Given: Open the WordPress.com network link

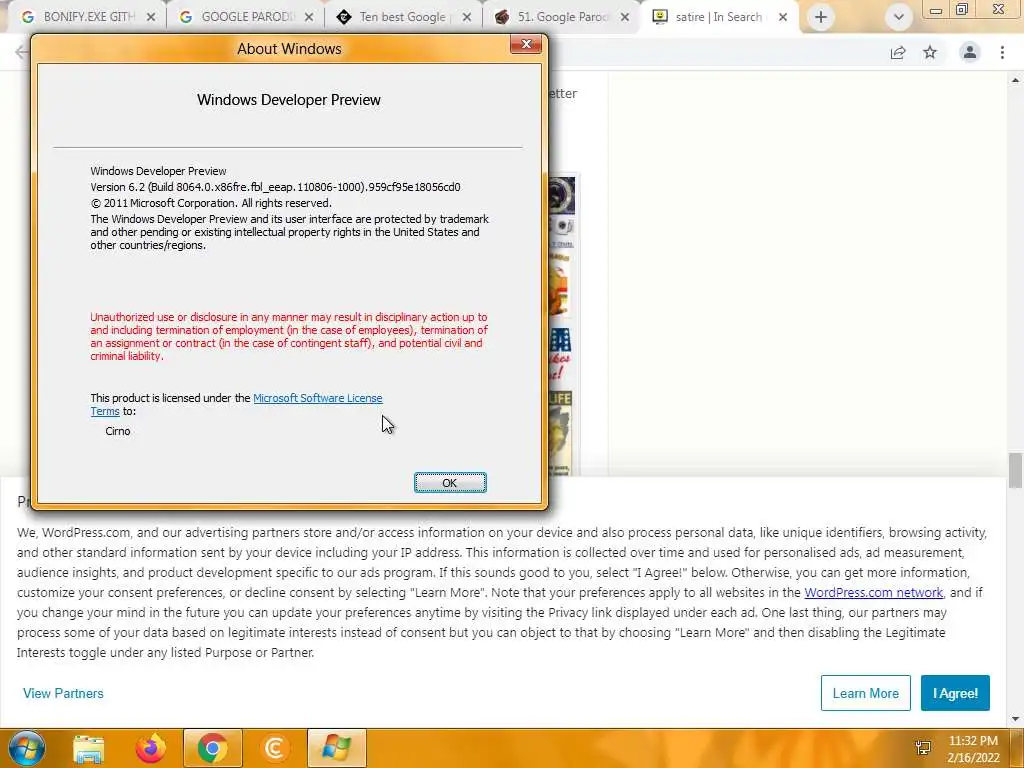Looking at the screenshot, I should 874,592.
